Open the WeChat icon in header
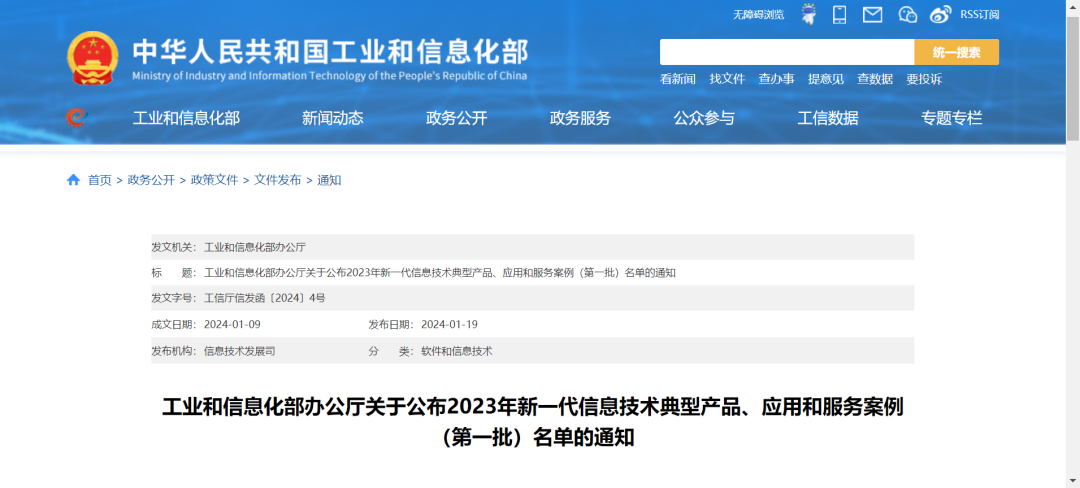This screenshot has height=488, width=1080. point(907,14)
